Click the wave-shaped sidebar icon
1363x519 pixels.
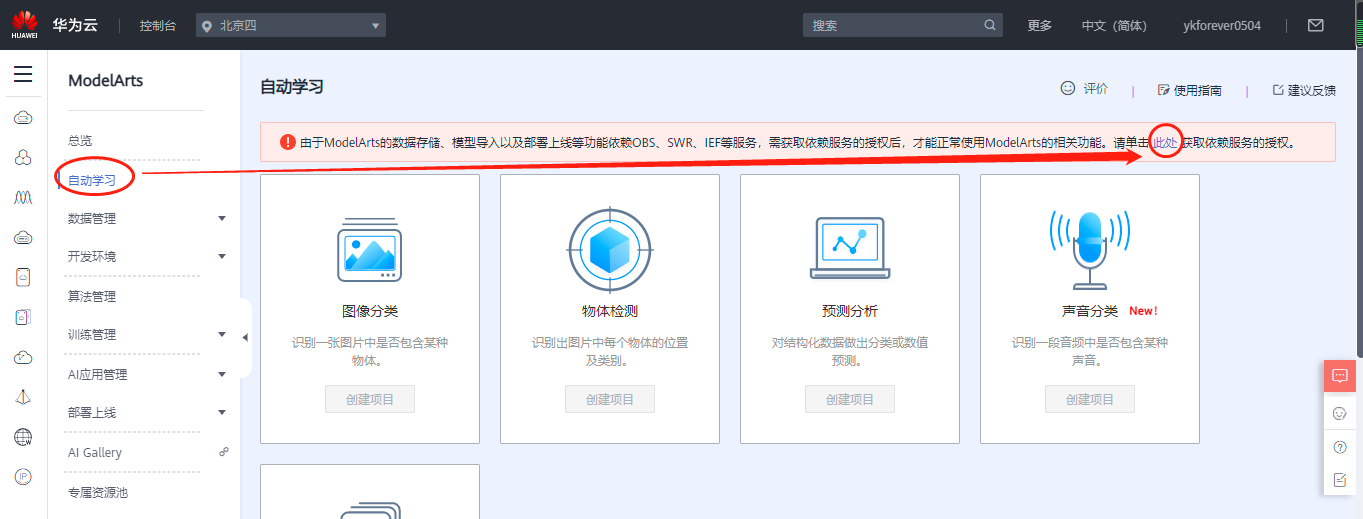(23, 198)
